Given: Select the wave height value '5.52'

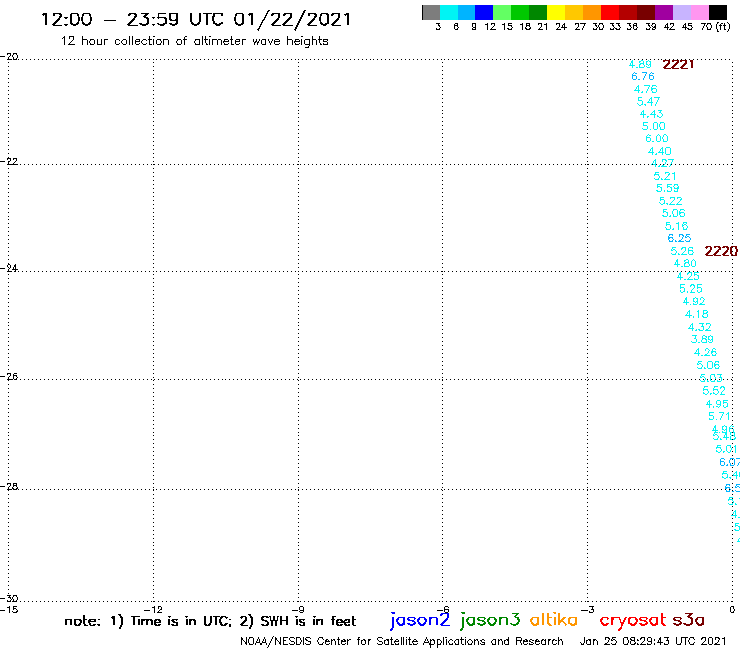Looking at the screenshot, I should click(714, 391).
